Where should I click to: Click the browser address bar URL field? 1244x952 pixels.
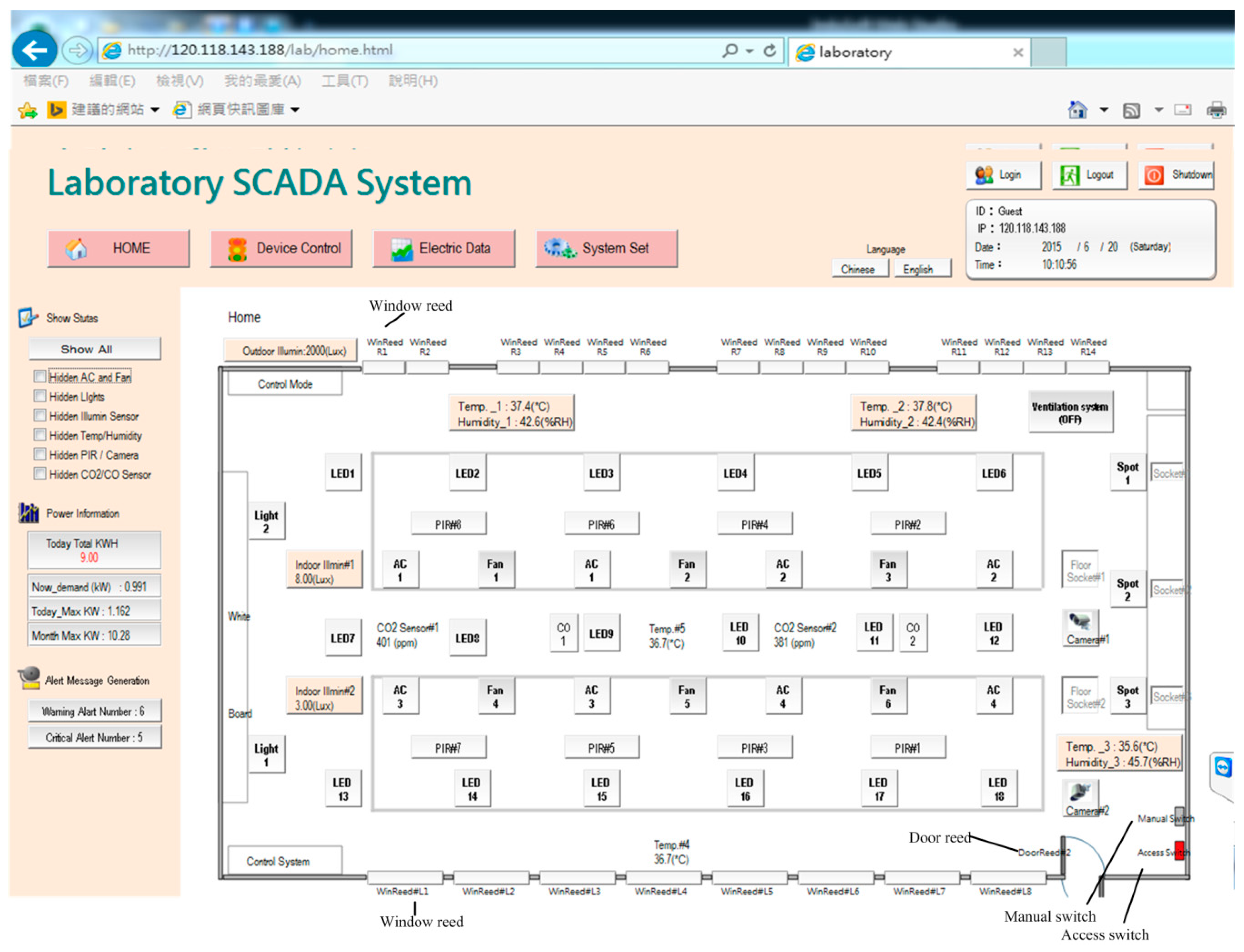[x=397, y=50]
